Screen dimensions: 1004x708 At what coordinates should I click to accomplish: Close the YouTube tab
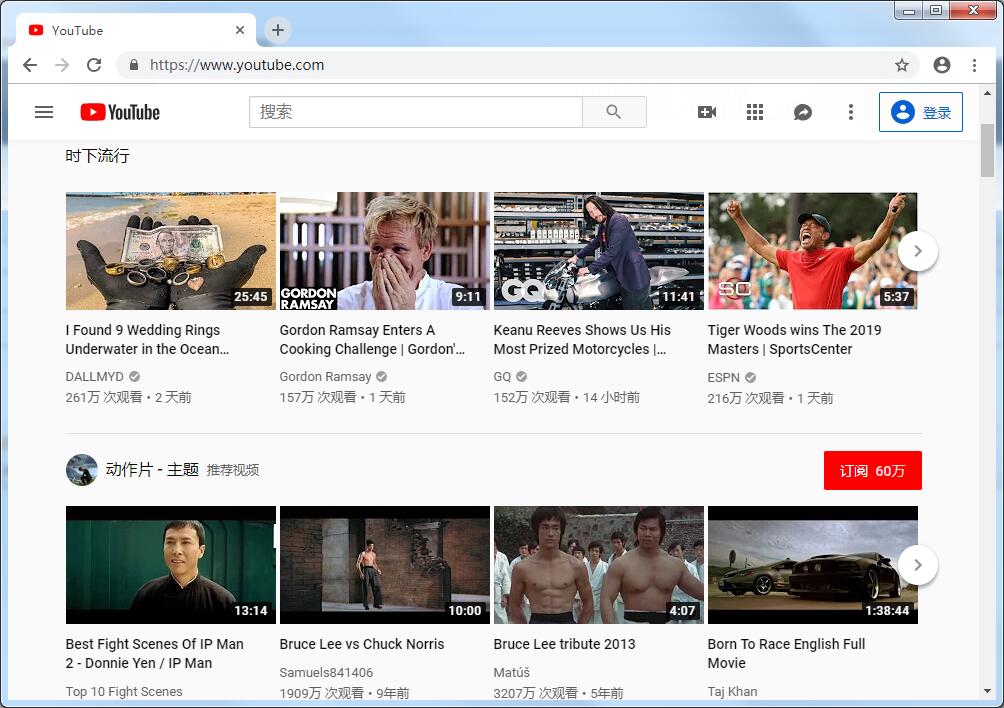(240, 30)
